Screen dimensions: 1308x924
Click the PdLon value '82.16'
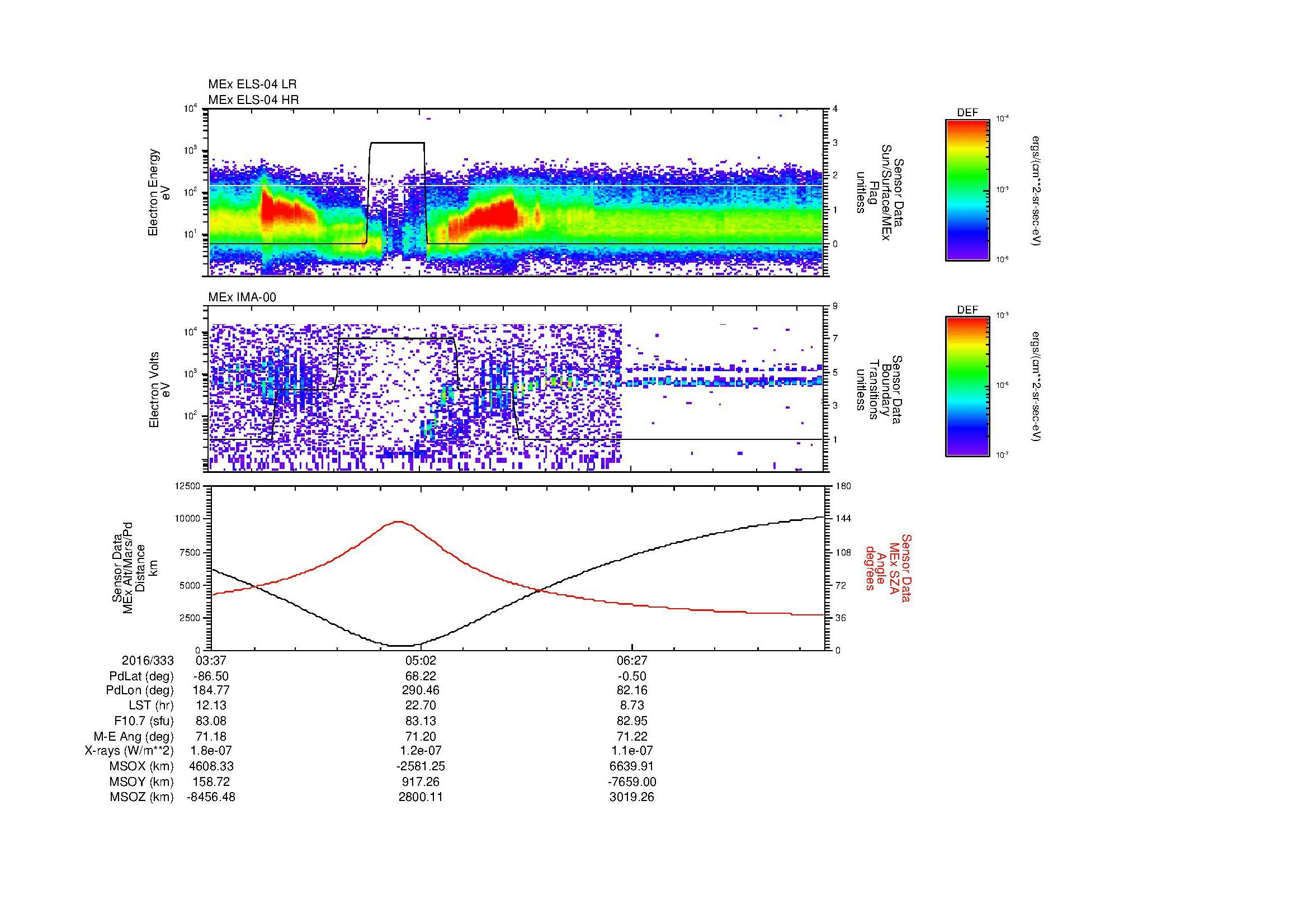tap(632, 690)
